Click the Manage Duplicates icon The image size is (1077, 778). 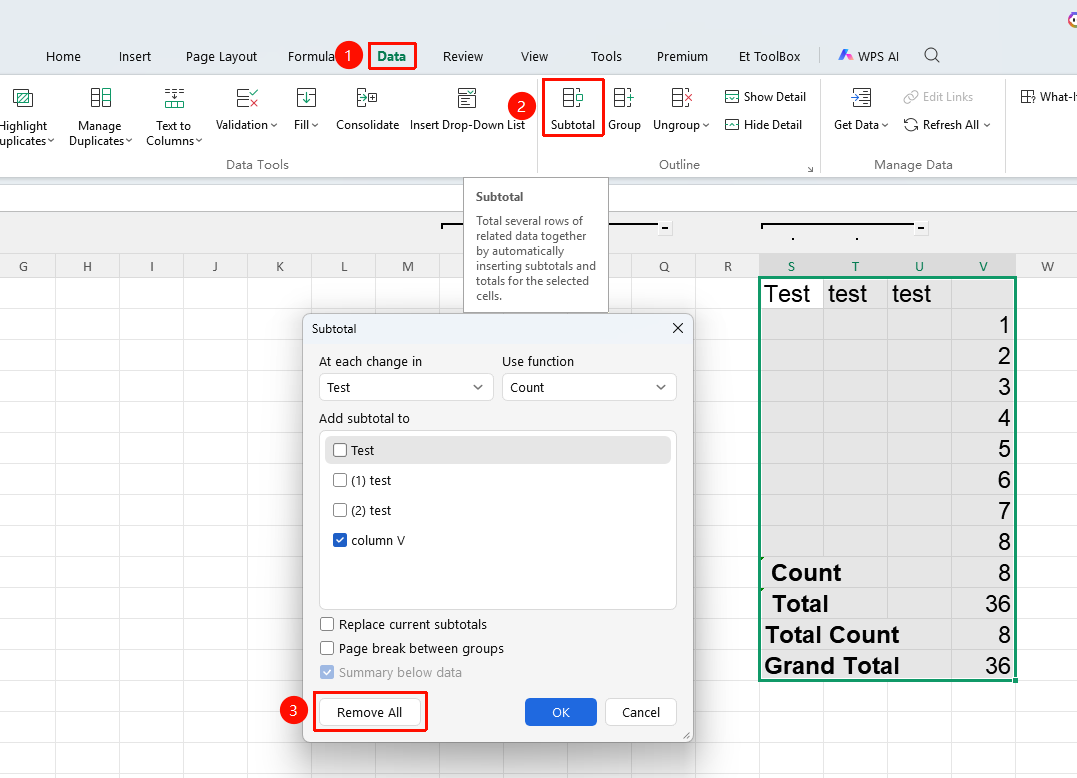coord(100,98)
